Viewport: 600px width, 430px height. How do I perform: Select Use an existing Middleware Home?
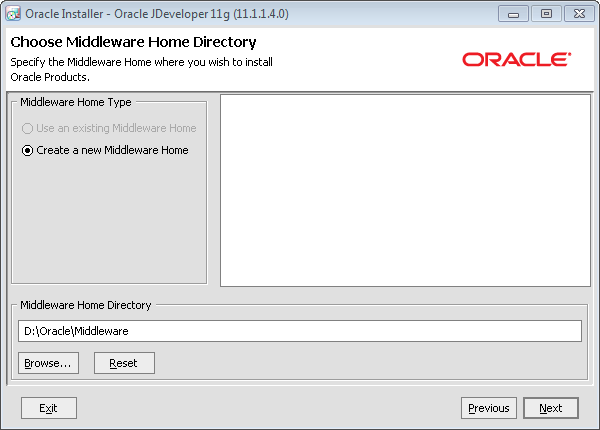[x=109, y=128]
